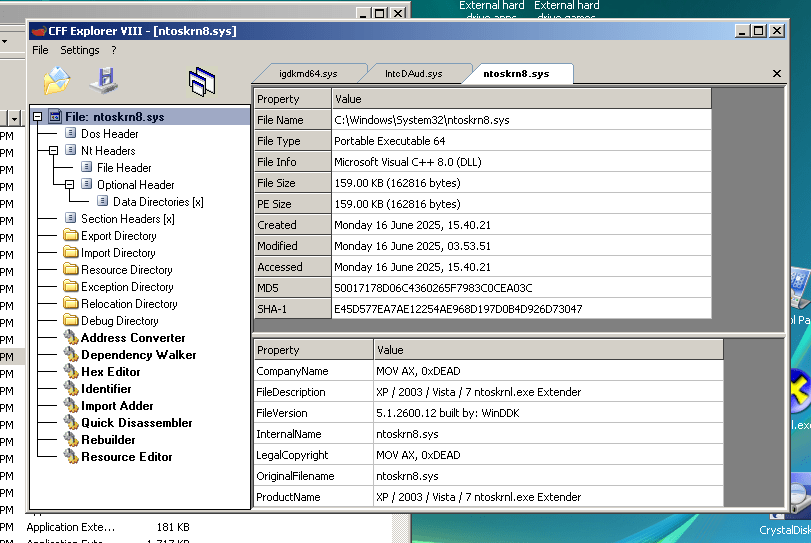Select Section Headers [x] tree item
Screen dimensions: 811x543
click(127, 219)
